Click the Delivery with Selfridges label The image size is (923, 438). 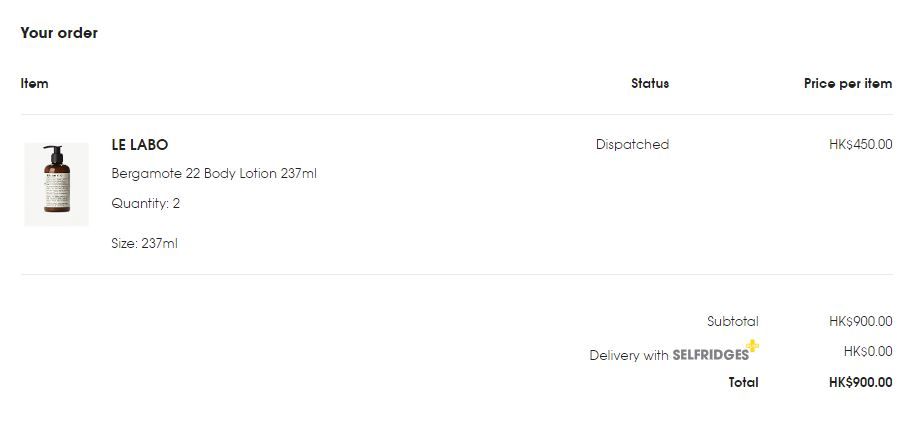pyautogui.click(x=628, y=355)
